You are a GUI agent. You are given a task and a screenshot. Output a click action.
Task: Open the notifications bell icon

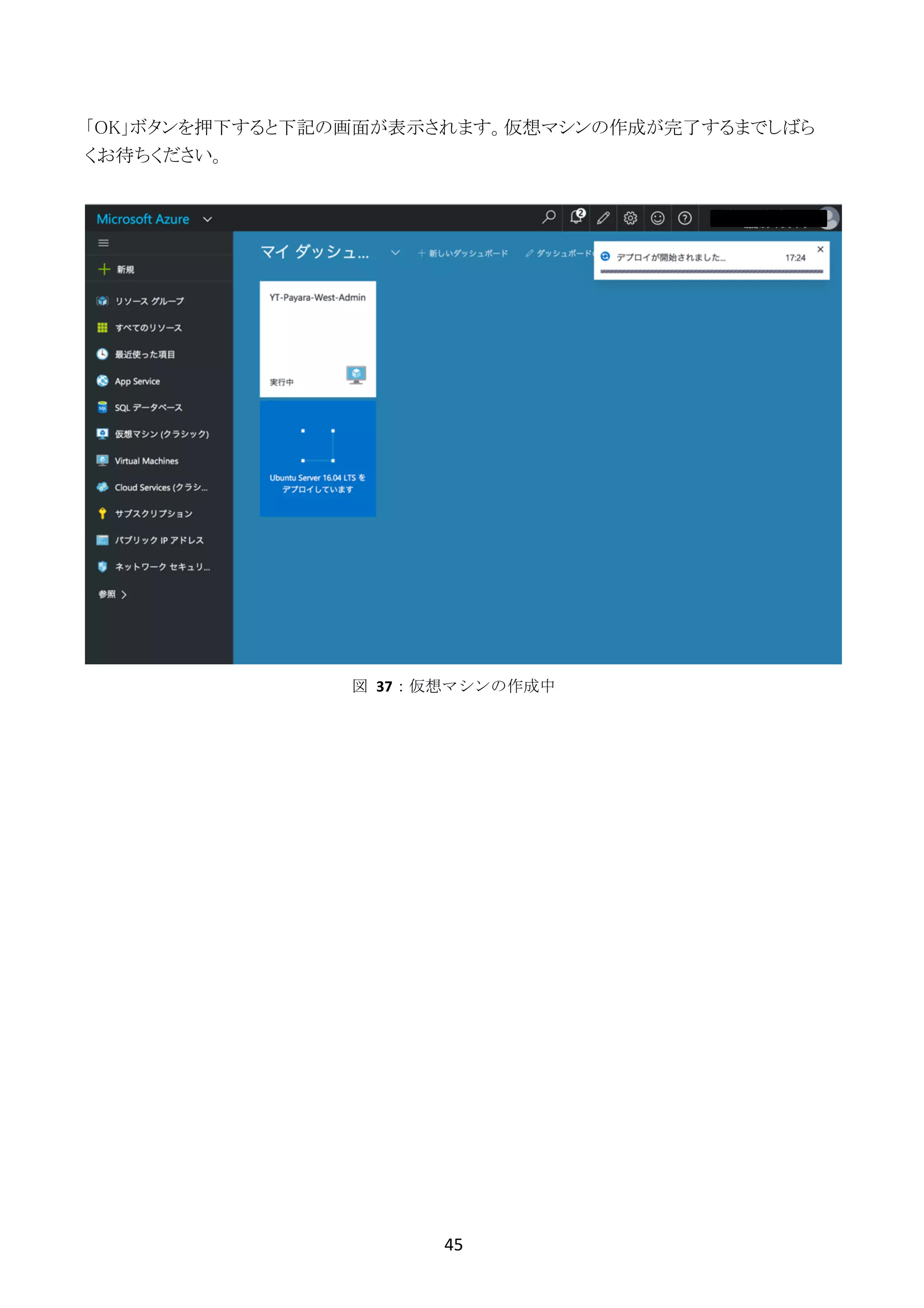(x=576, y=217)
